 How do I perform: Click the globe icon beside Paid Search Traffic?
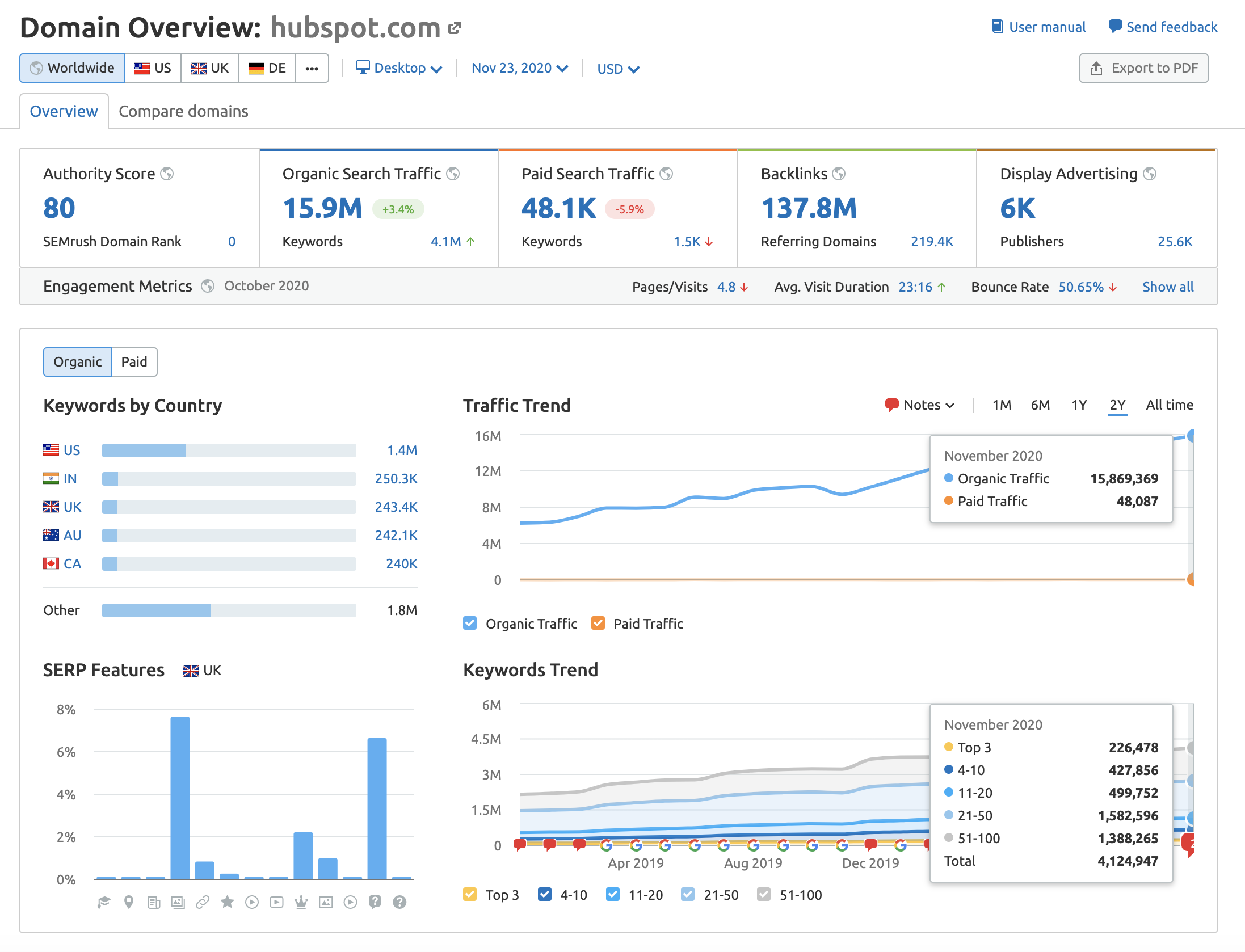pyautogui.click(x=666, y=174)
